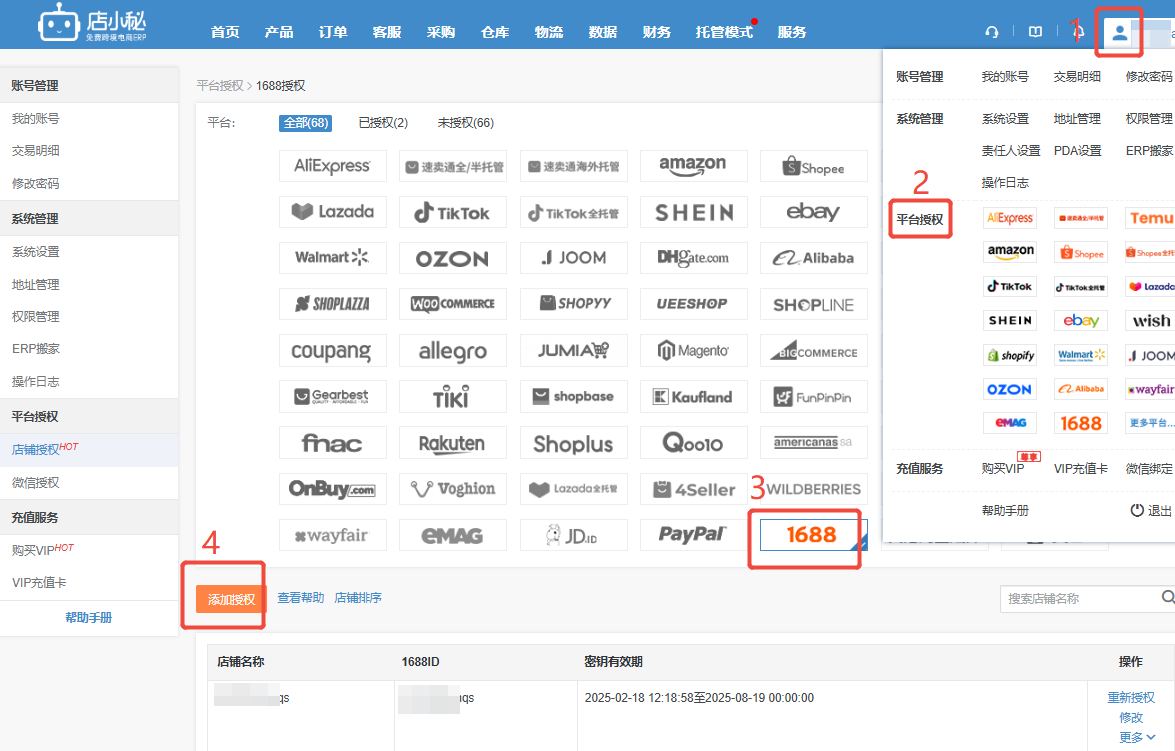This screenshot has width=1175, height=751.
Task: Pick the Rakuten platform tile
Action: pos(453,443)
